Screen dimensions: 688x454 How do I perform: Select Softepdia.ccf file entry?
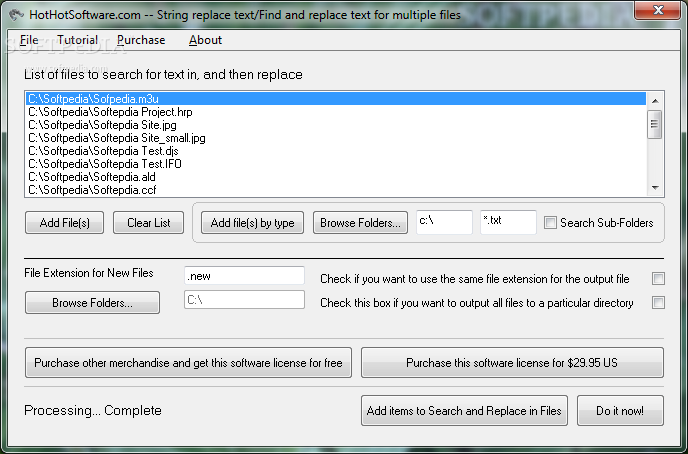[x=336, y=189]
